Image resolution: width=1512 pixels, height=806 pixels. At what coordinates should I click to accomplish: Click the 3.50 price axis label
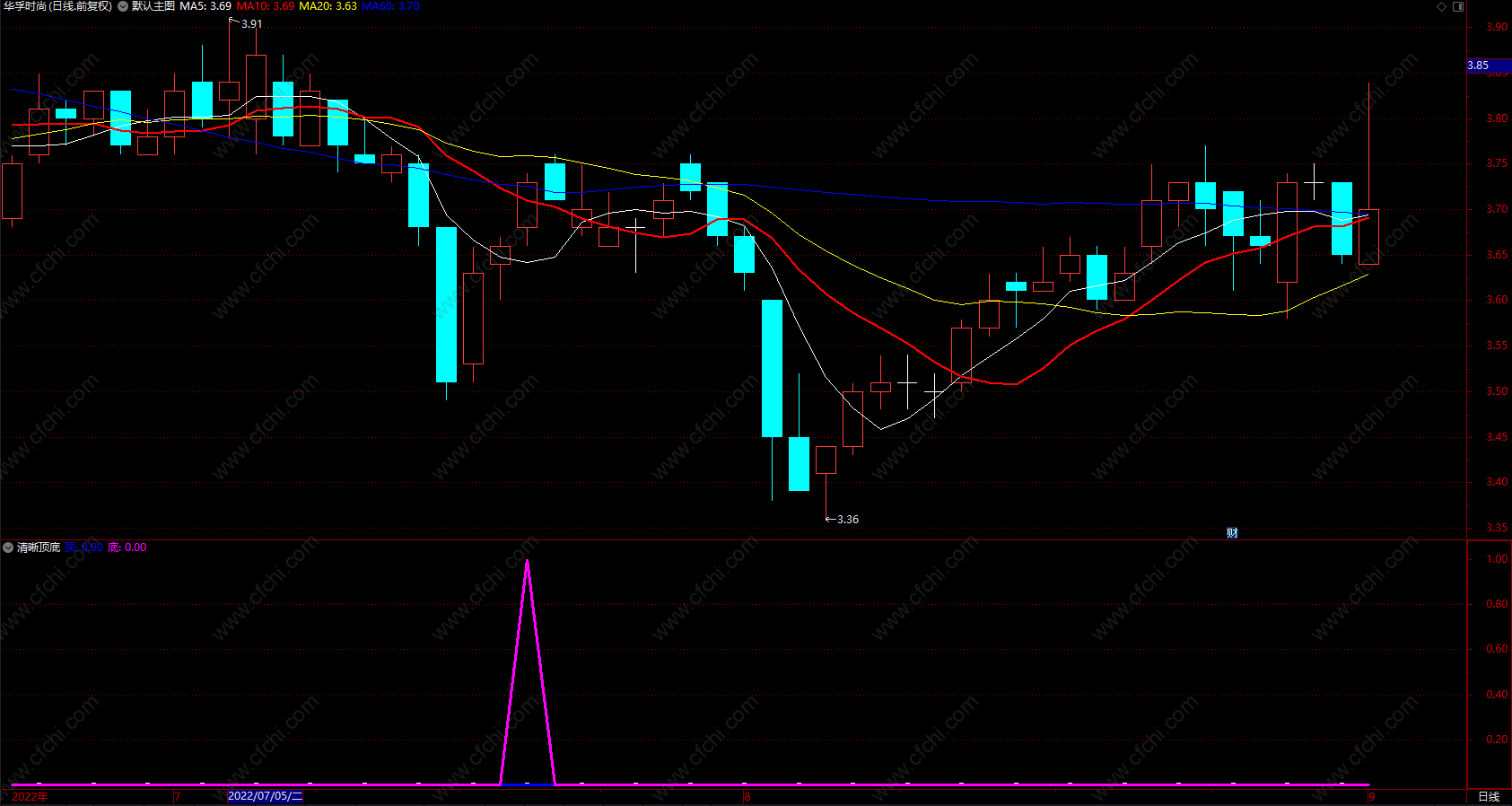tap(1496, 391)
